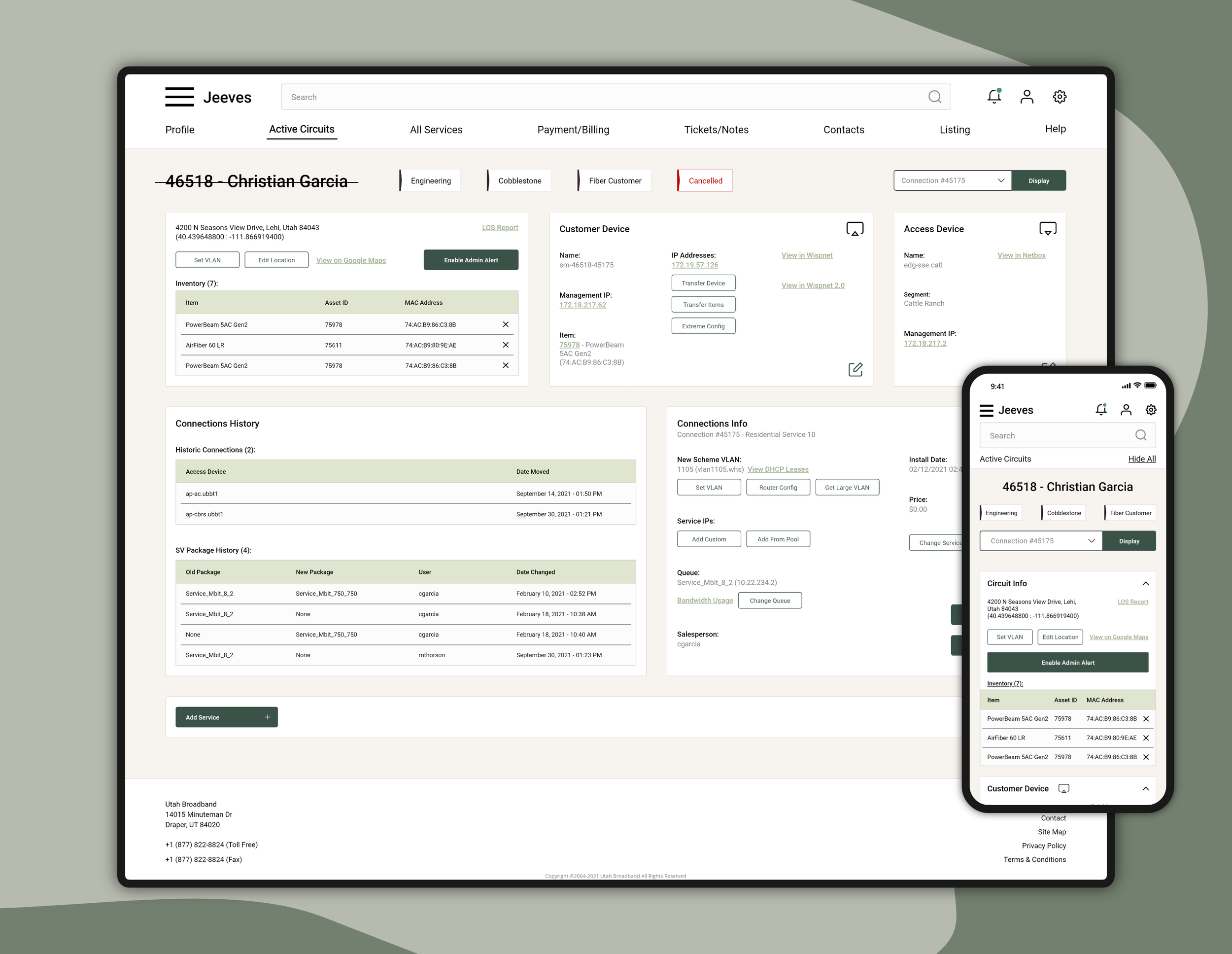Screen dimensions: 1232x954
Task: Click the Customer Device screen-cast icon
Action: (x=855, y=229)
